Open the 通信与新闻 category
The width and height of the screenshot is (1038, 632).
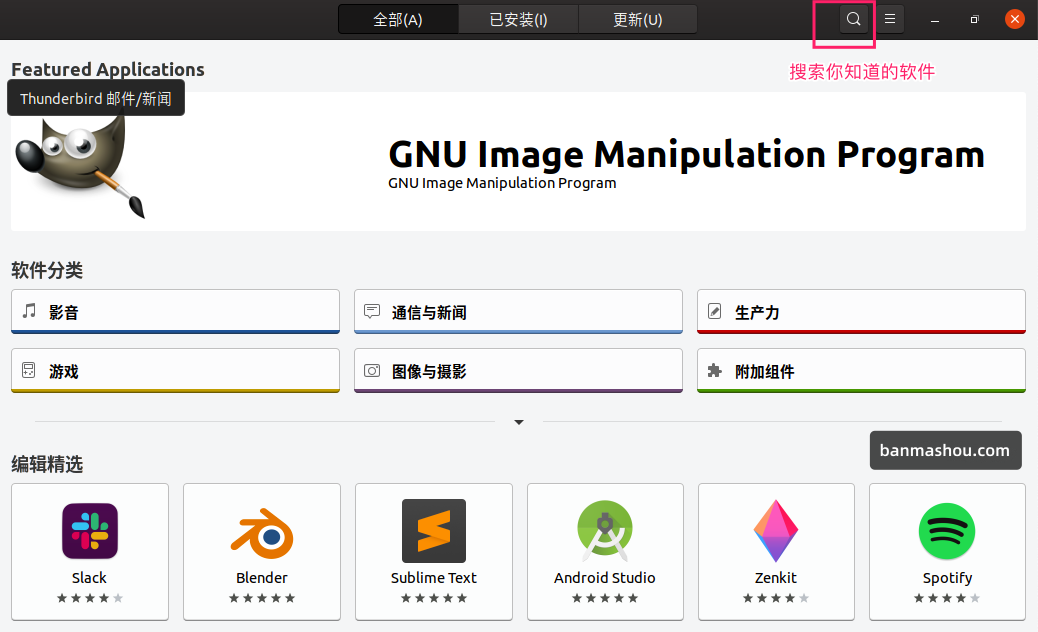click(518, 312)
